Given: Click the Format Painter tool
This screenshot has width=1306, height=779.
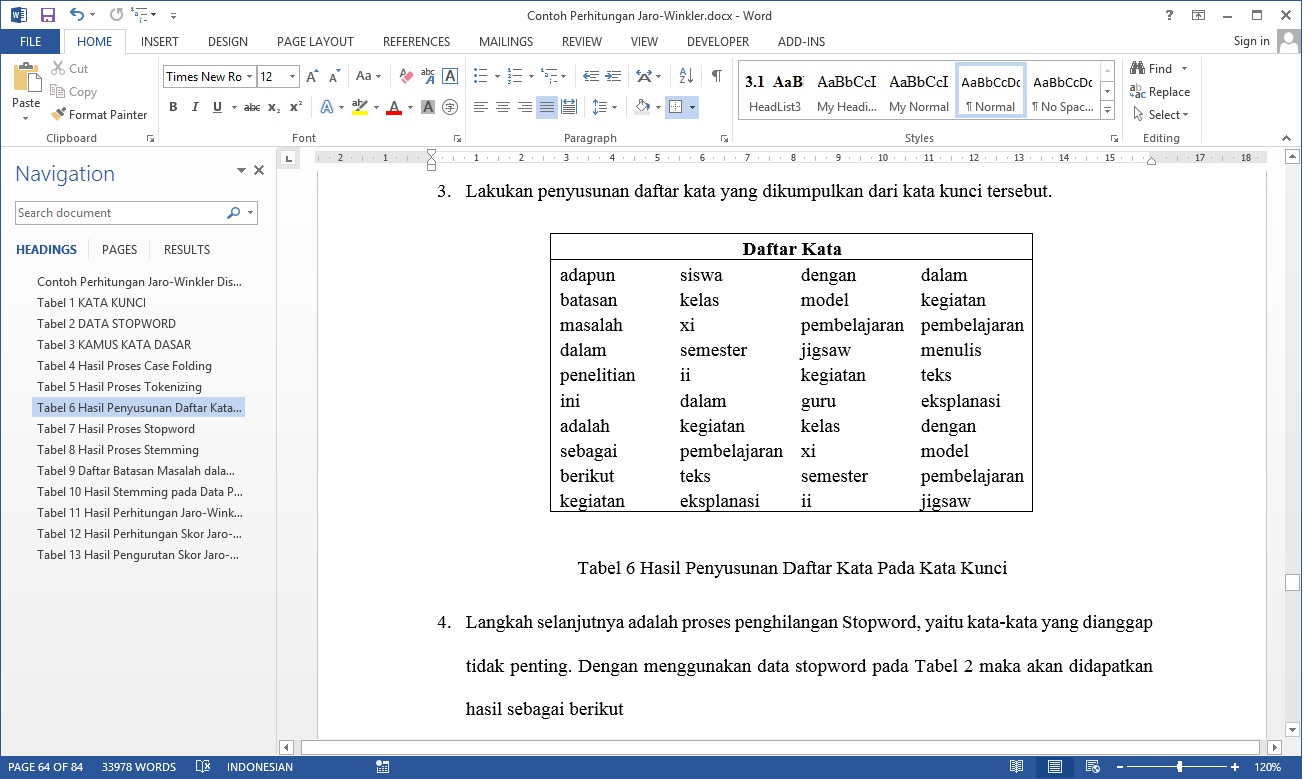Looking at the screenshot, I should point(99,115).
